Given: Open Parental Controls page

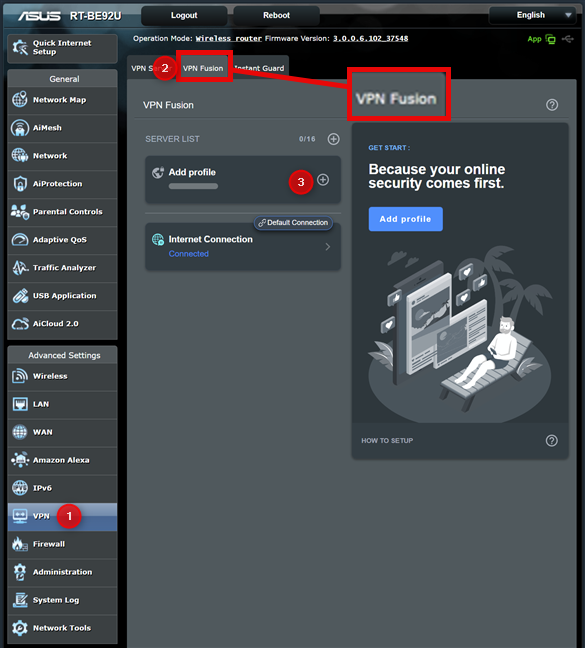Looking at the screenshot, I should click(x=62, y=212).
